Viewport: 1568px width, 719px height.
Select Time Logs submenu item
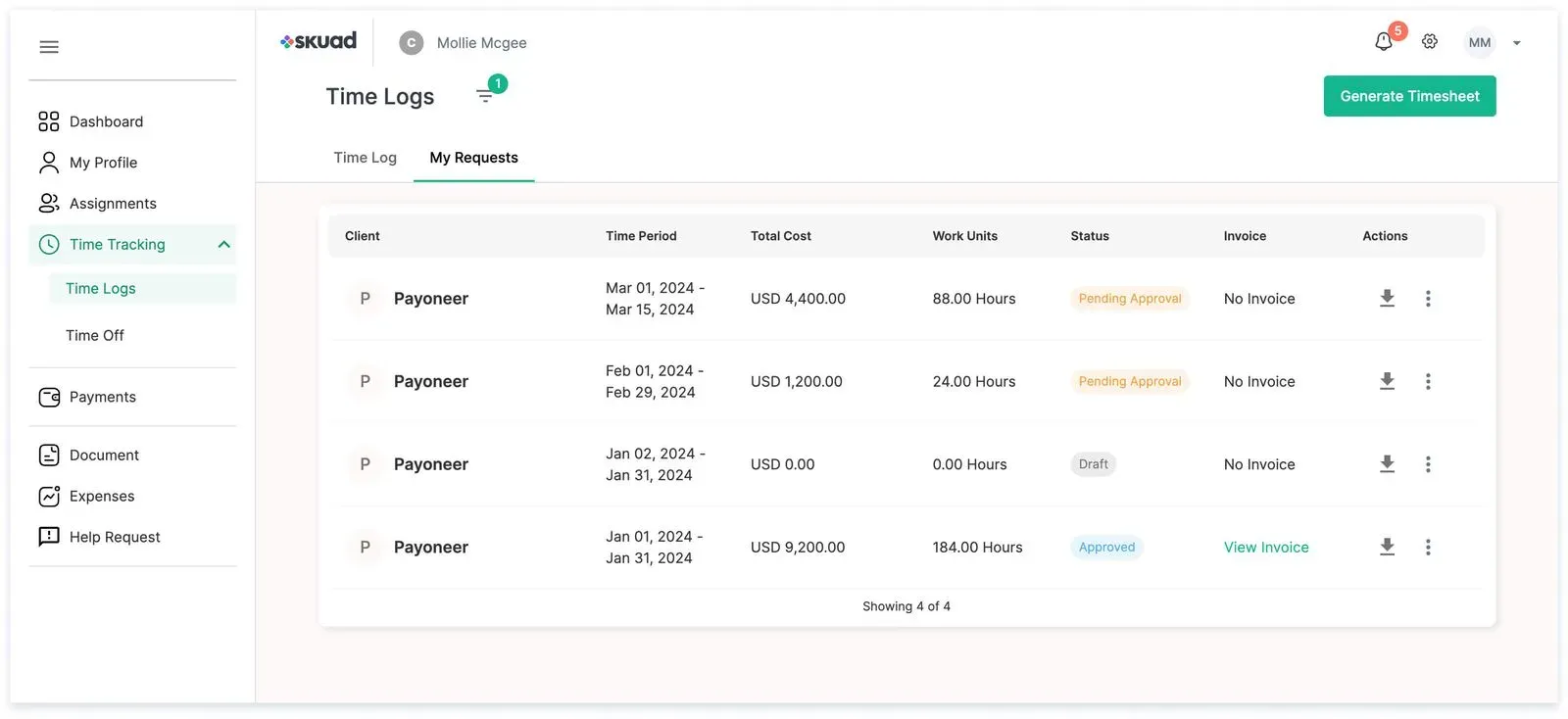click(142, 289)
